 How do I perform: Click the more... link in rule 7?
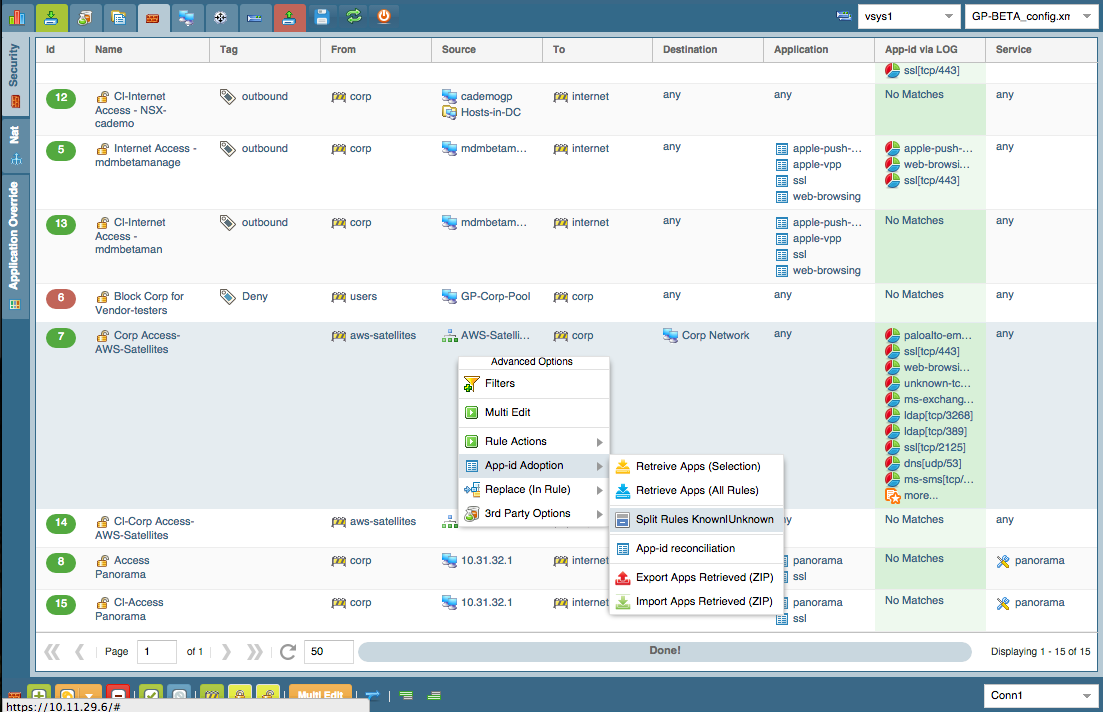921,495
